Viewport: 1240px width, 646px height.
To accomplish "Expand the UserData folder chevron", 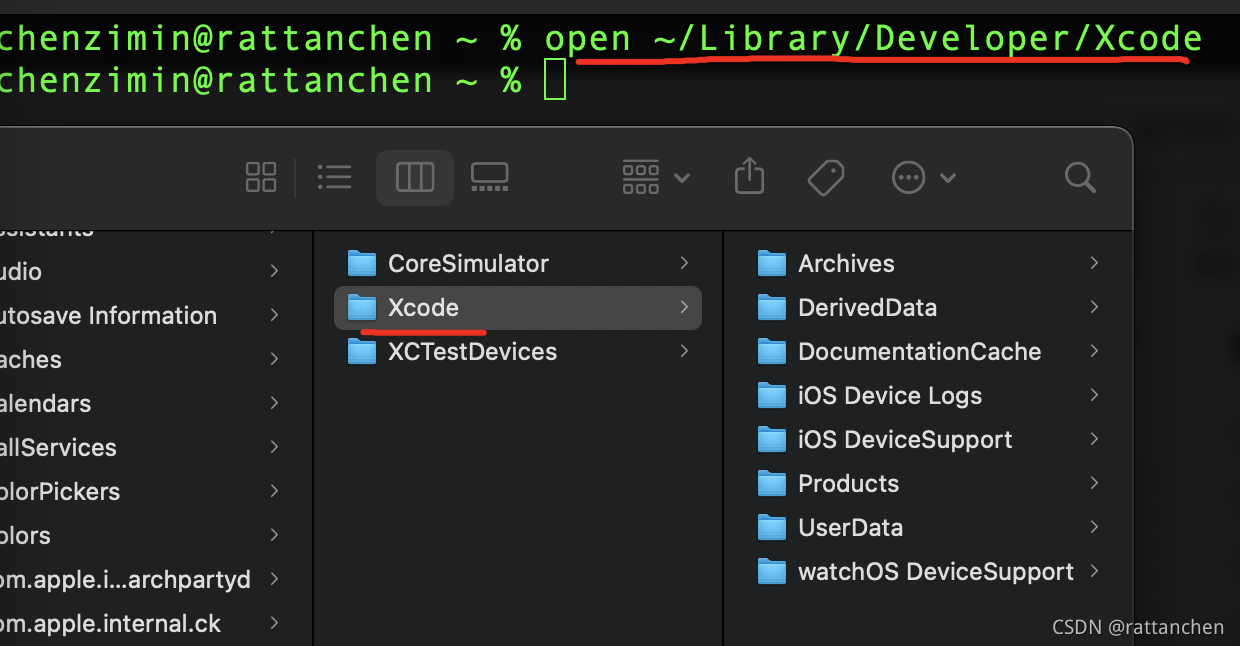I will (1094, 527).
